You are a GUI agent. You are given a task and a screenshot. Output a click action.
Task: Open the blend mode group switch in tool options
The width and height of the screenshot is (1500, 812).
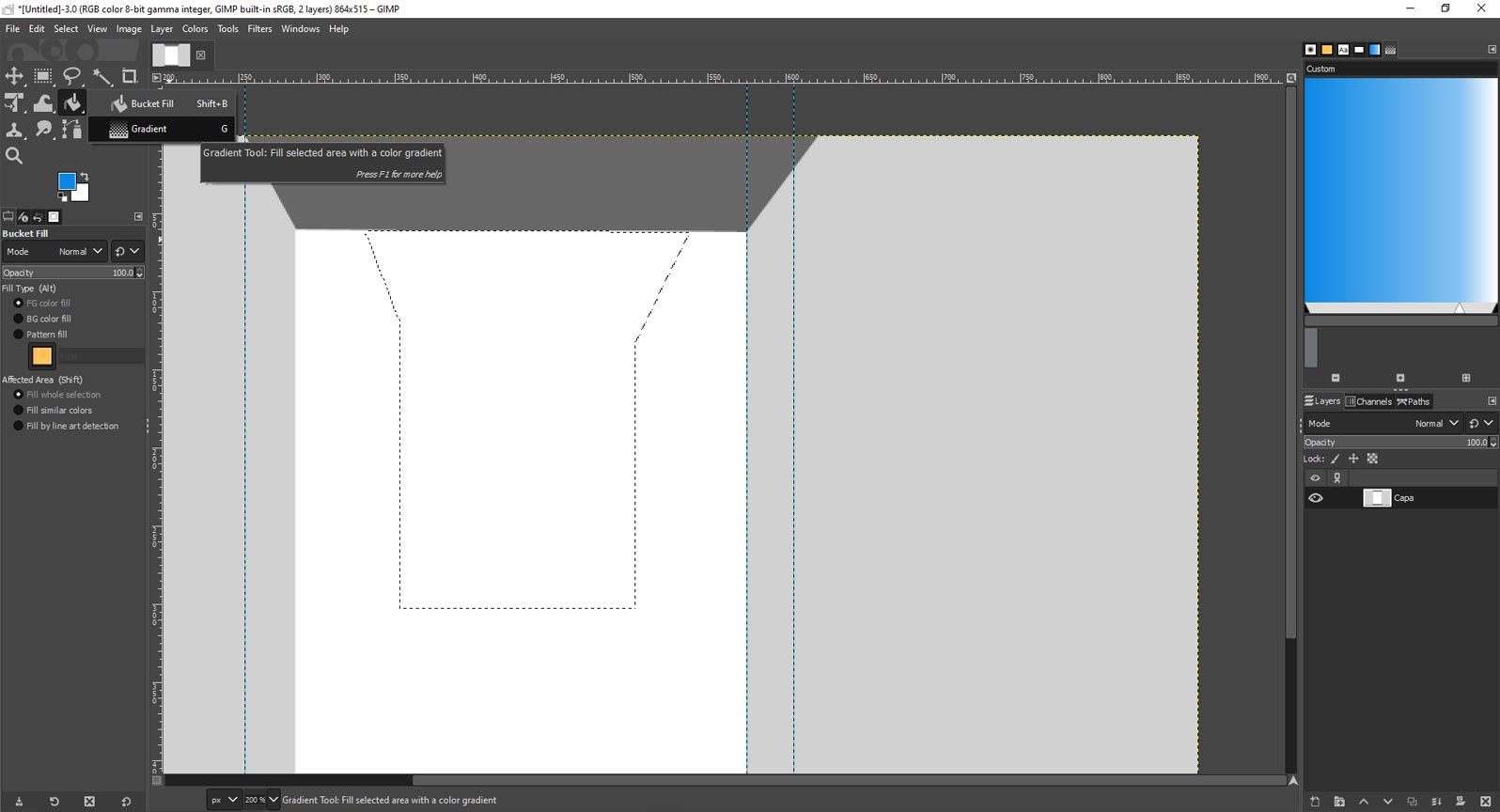point(127,252)
